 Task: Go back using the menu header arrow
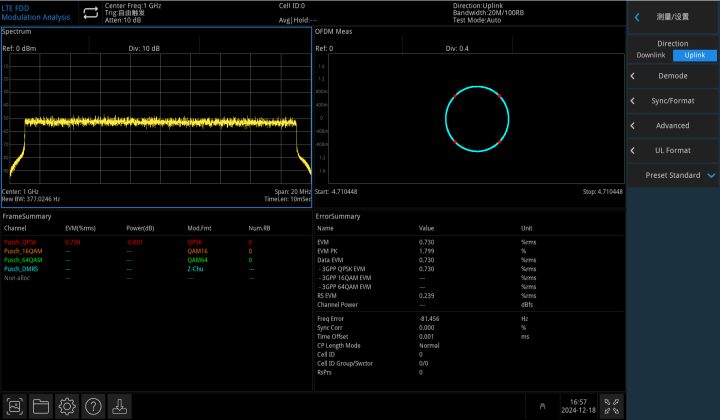[x=637, y=17]
